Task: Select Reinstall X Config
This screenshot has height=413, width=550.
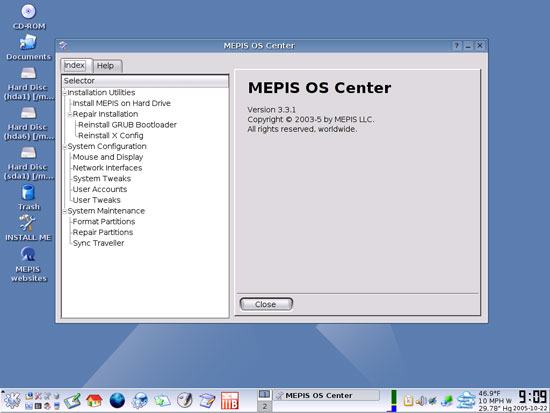Action: [x=110, y=136]
